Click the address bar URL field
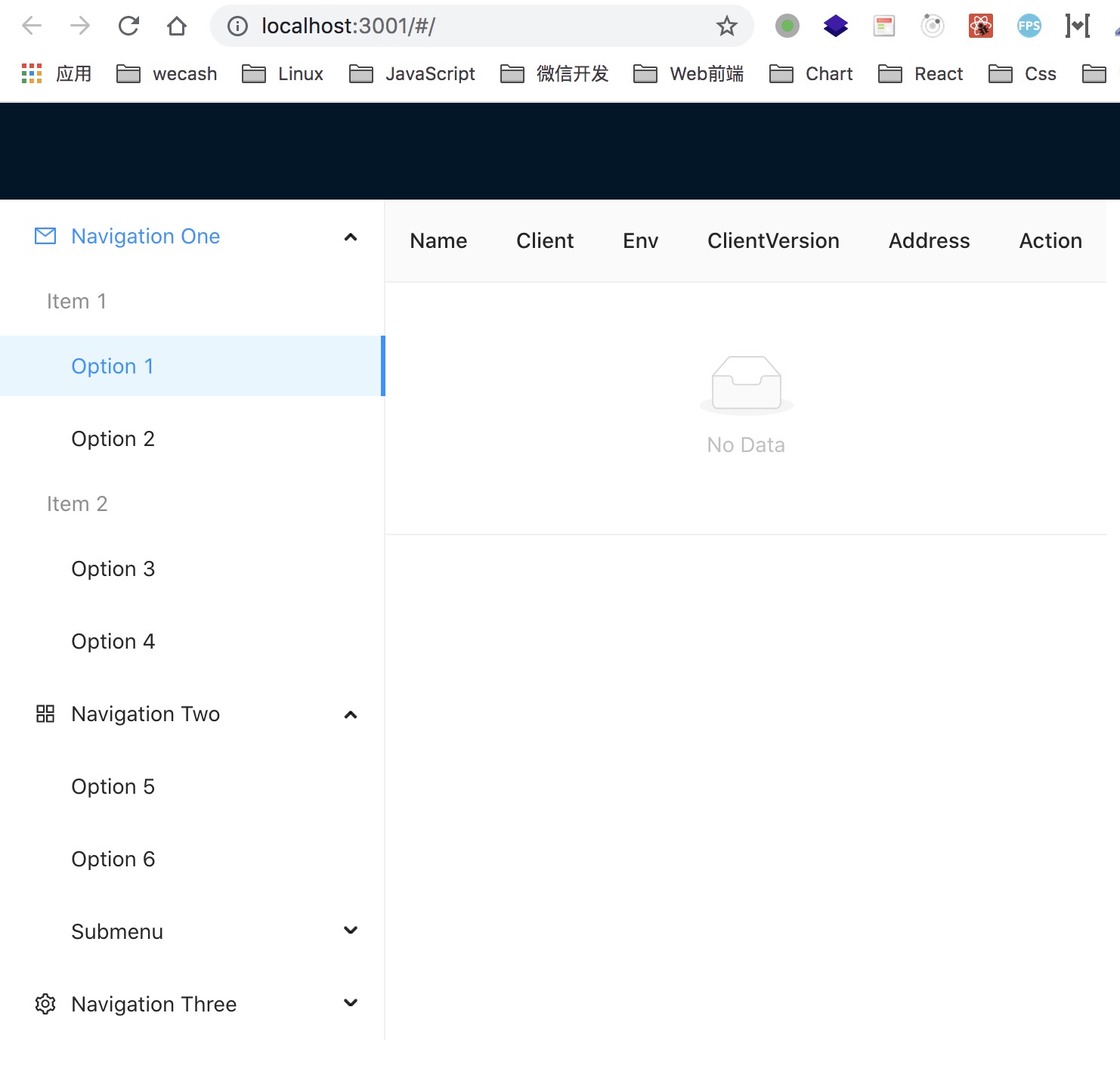The height and width of the screenshot is (1078, 1120). pos(482,26)
